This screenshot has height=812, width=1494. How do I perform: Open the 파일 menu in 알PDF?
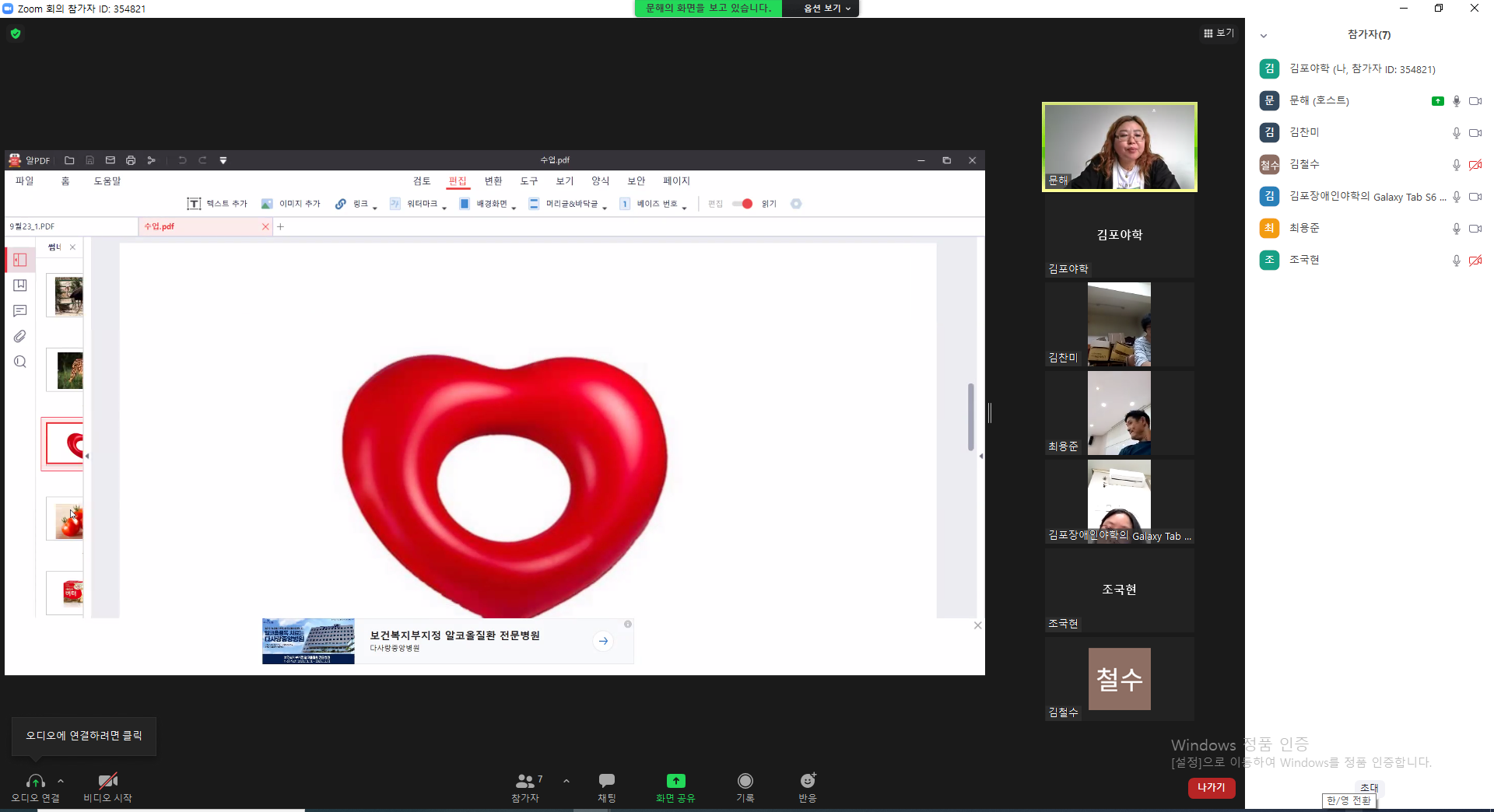pyautogui.click(x=25, y=180)
